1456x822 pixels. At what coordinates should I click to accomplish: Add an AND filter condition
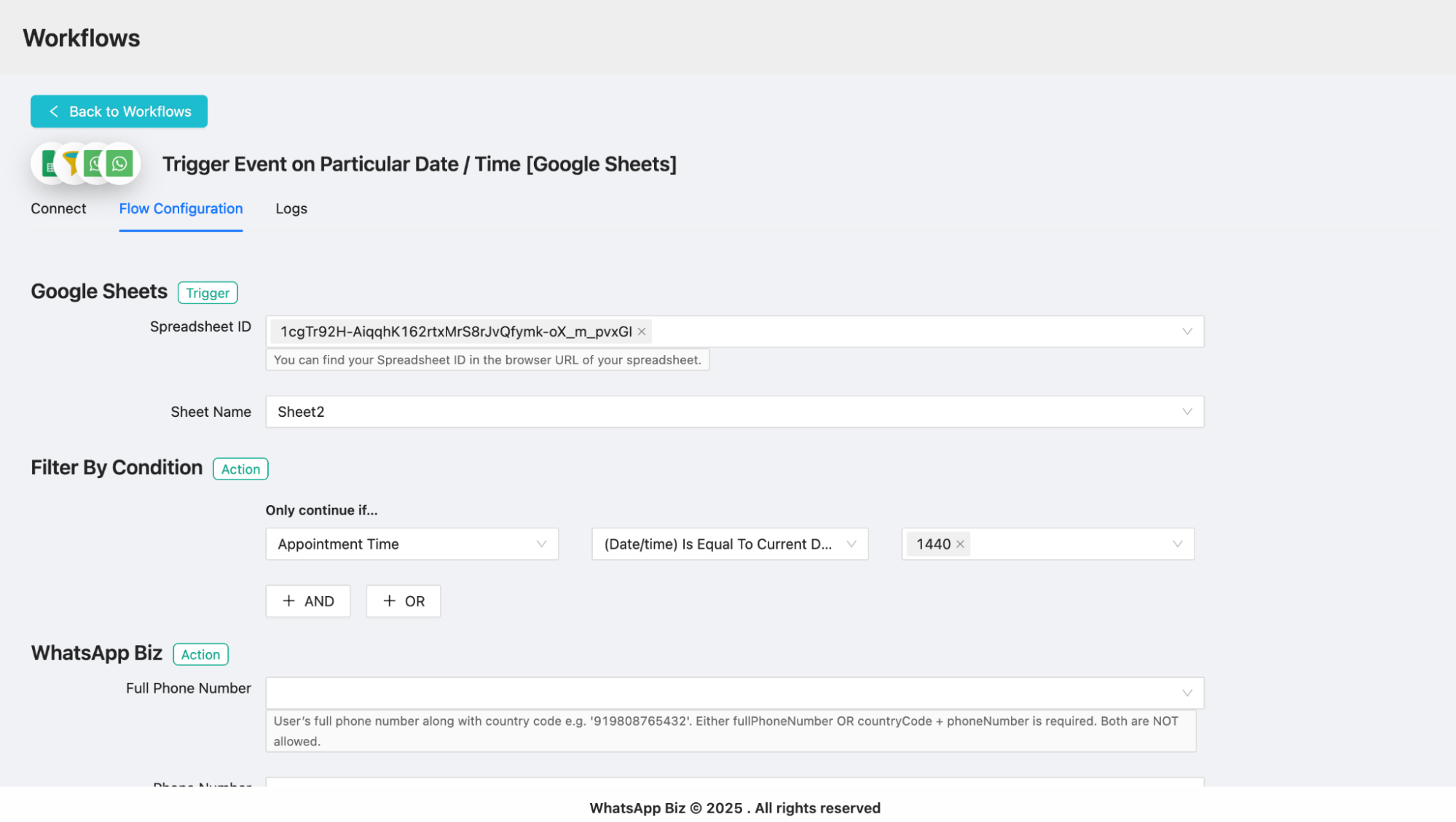[308, 601]
